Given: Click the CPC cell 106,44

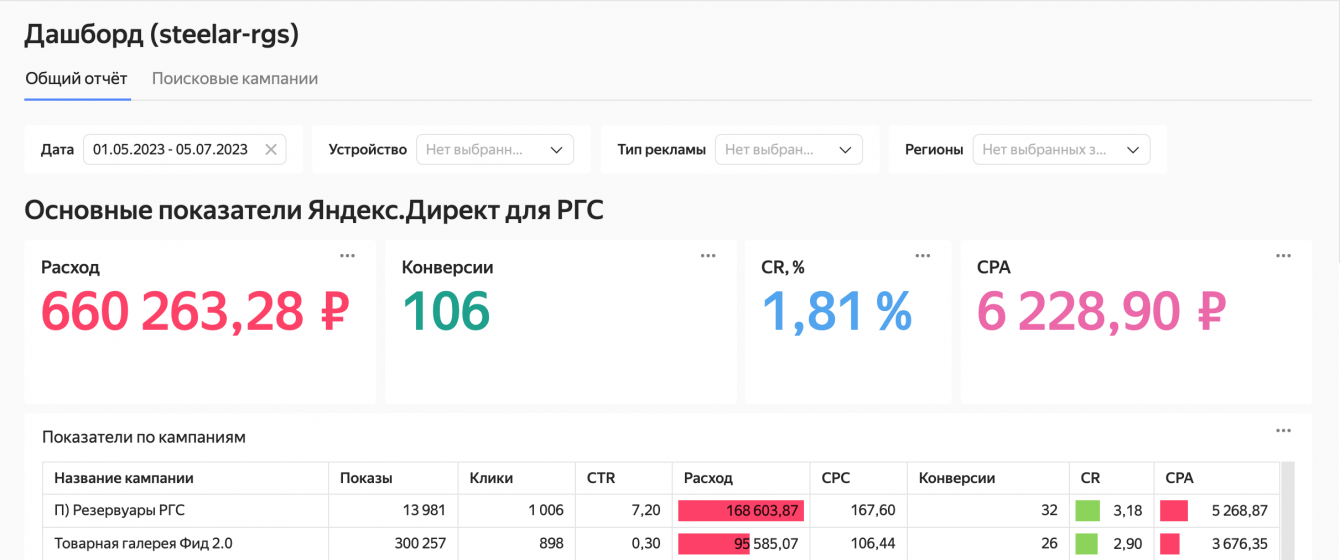Looking at the screenshot, I should pos(874,543).
